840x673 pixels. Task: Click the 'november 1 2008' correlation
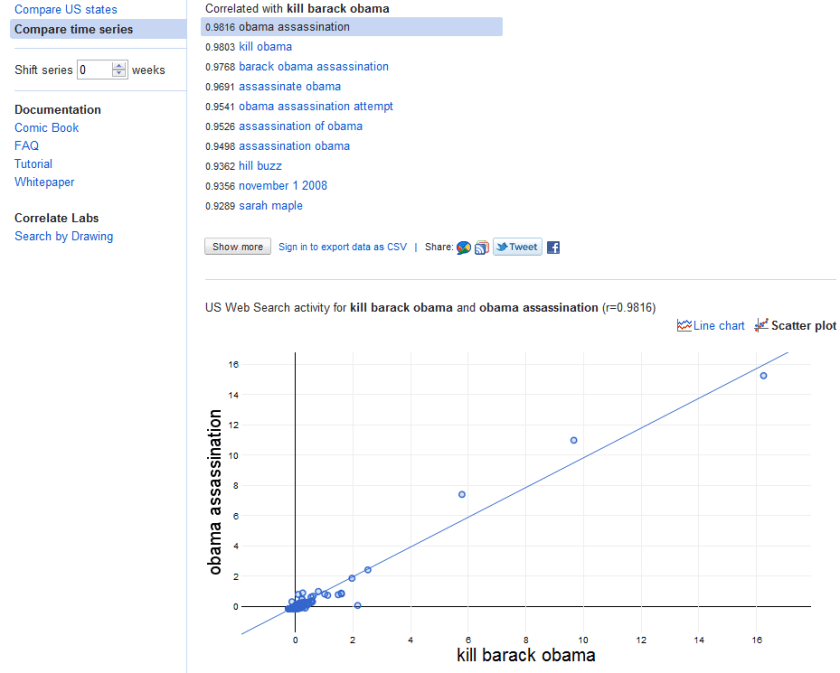[283, 186]
